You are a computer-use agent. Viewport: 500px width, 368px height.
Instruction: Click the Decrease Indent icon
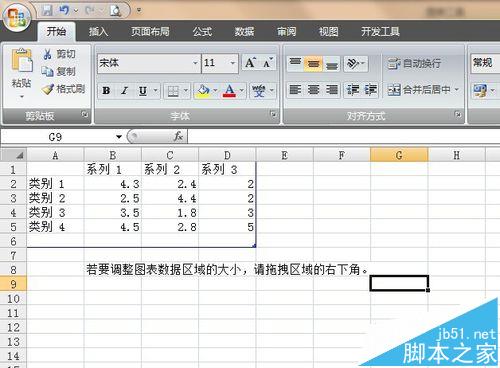pos(353,90)
